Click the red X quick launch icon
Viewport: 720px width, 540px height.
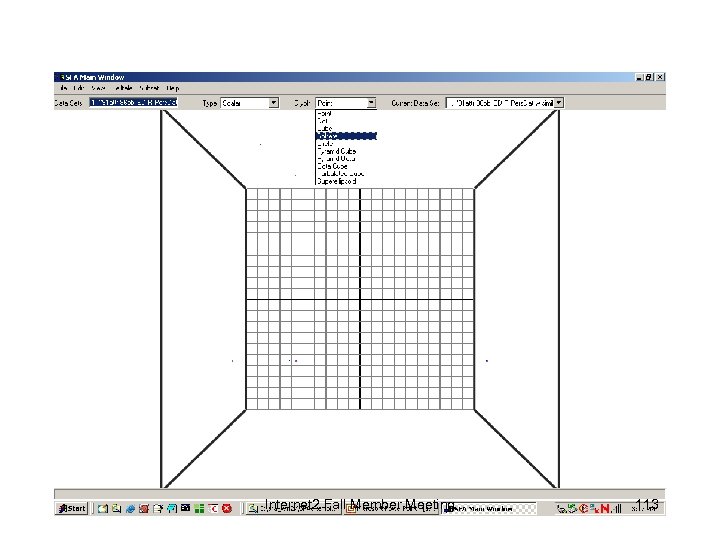click(227, 508)
